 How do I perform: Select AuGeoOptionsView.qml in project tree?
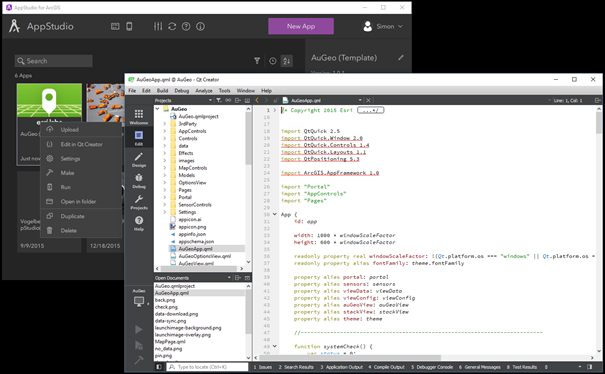pos(204,256)
